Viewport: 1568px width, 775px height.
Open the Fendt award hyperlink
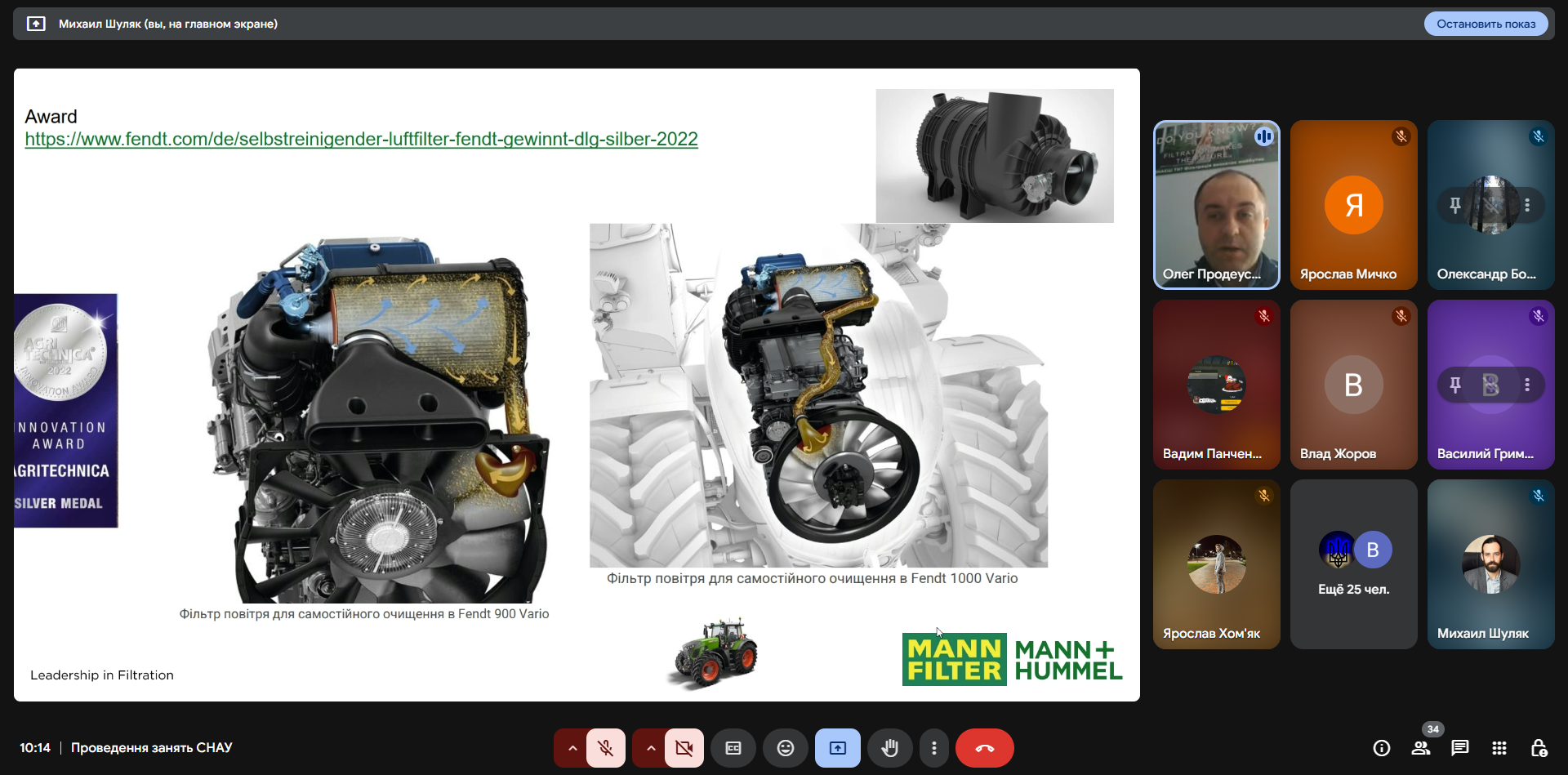(x=361, y=139)
